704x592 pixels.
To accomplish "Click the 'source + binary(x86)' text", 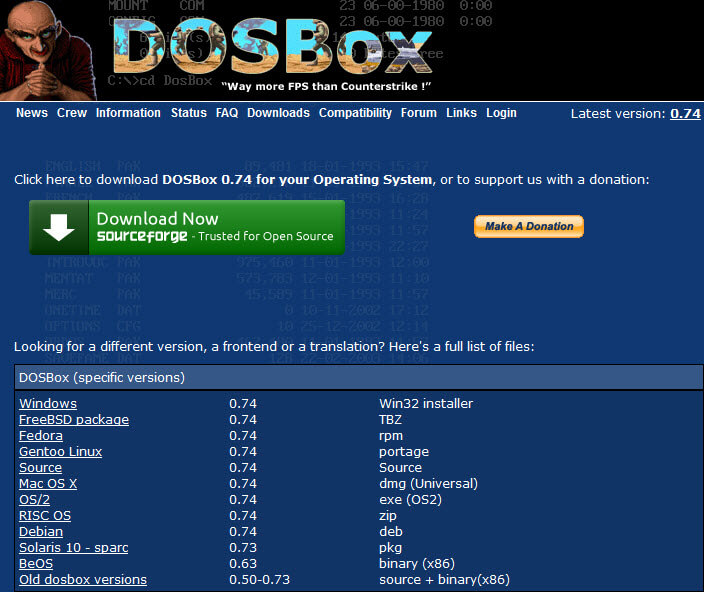I will point(444,580).
